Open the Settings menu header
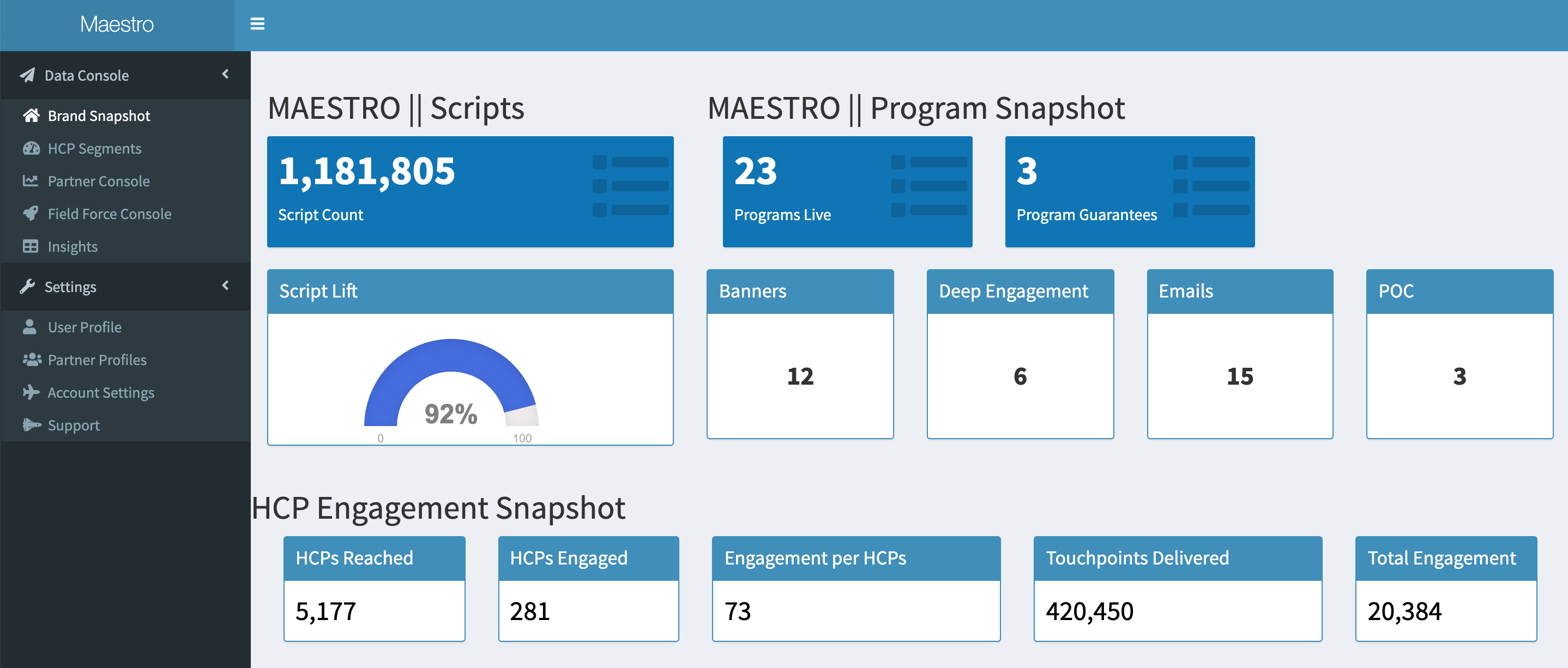1568x668 pixels. (x=125, y=287)
